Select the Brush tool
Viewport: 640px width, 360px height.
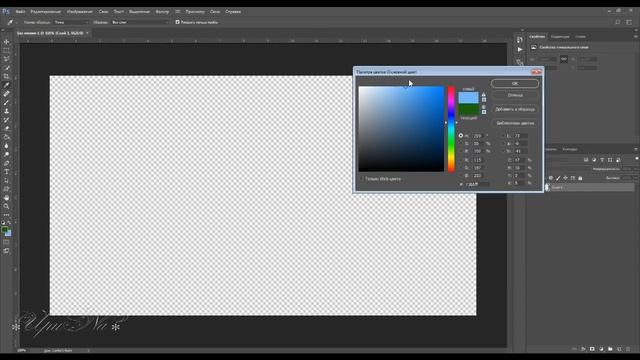(7, 102)
